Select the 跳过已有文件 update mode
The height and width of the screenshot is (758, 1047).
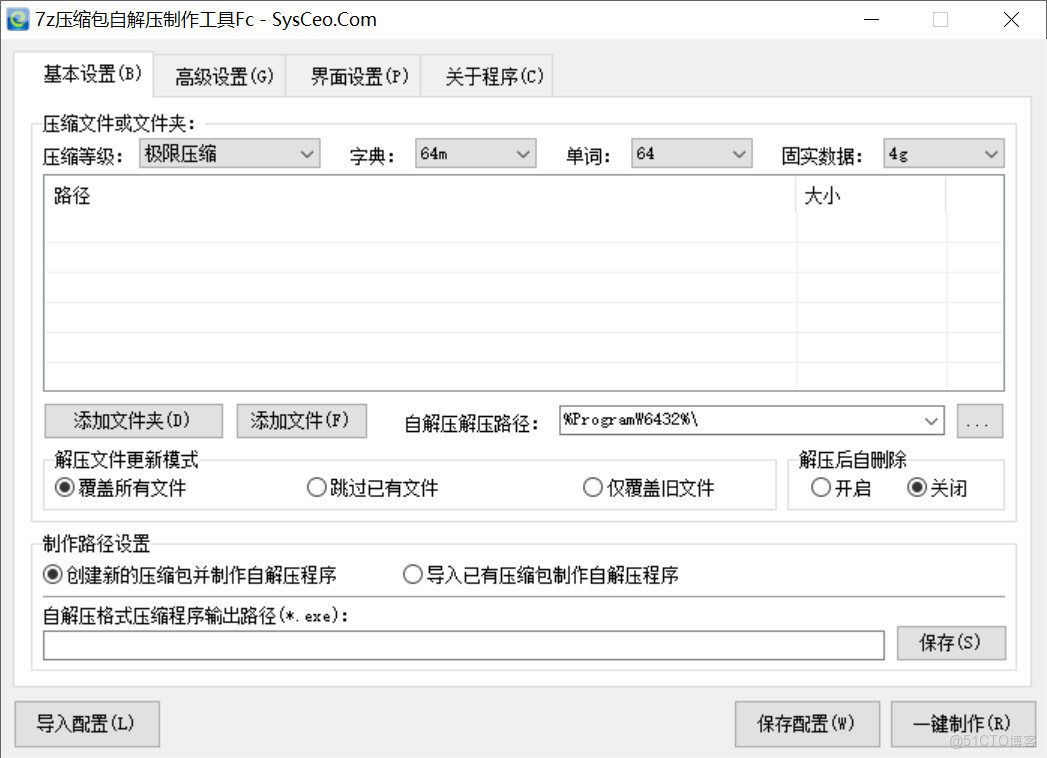click(x=317, y=487)
